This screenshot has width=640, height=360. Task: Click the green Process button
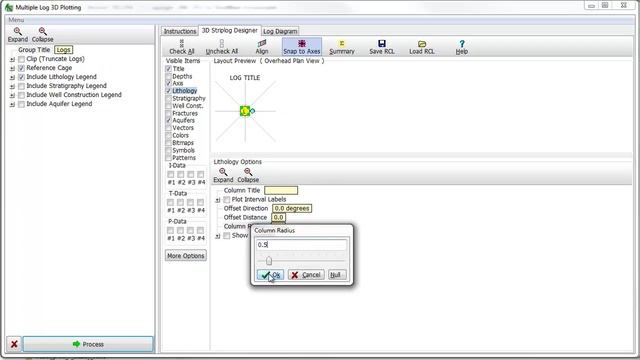coord(88,344)
